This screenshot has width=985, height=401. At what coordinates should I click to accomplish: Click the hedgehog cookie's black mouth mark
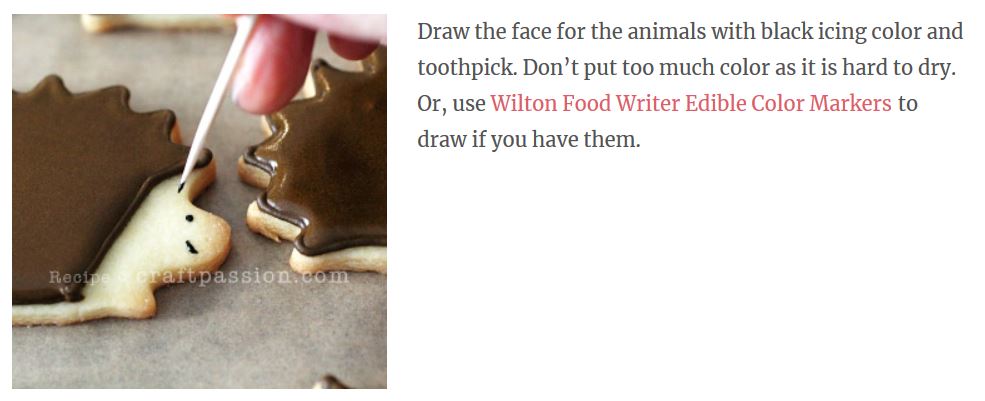191,247
